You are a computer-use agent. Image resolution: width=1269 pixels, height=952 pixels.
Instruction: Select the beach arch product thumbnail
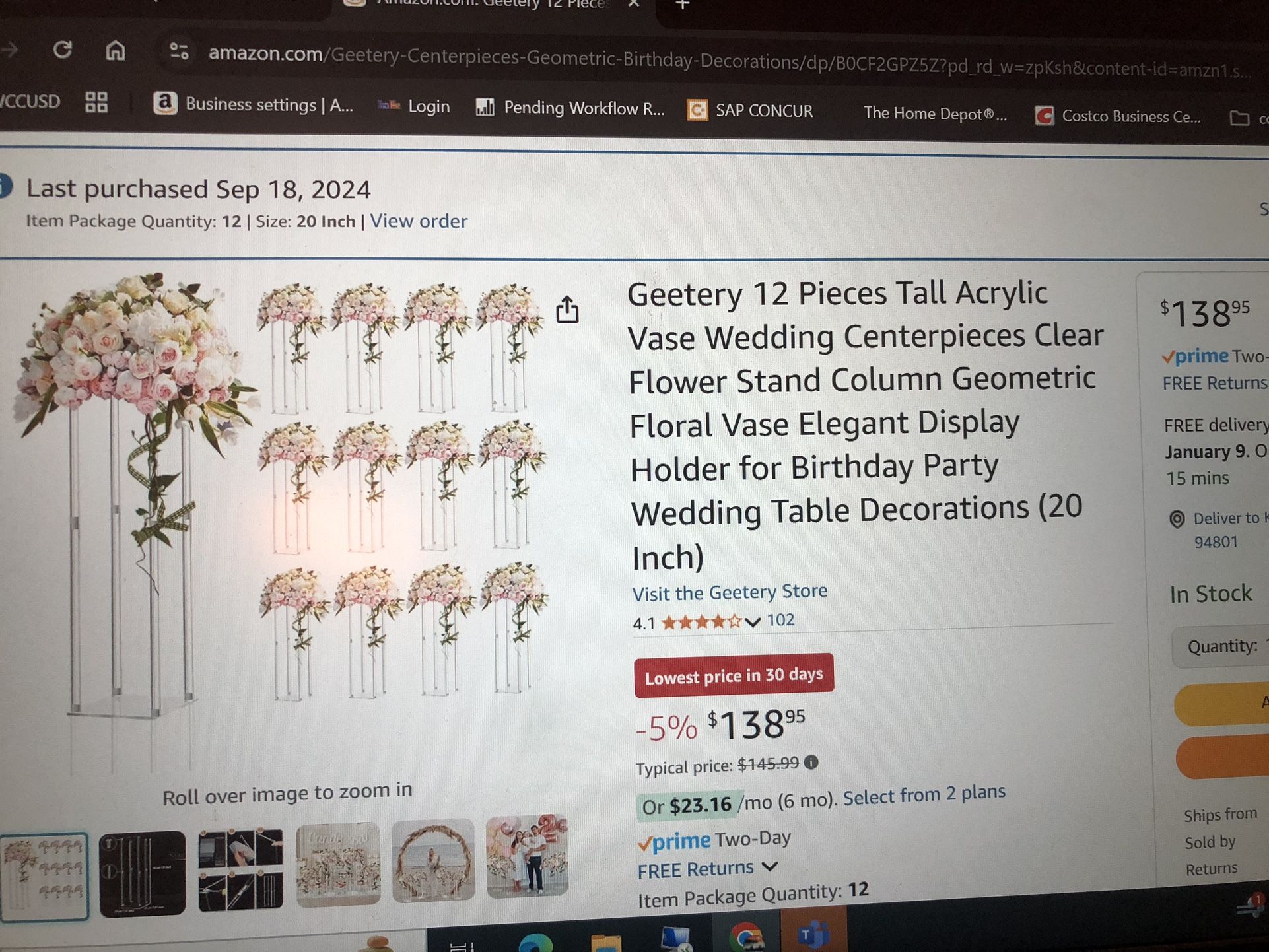[x=433, y=859]
